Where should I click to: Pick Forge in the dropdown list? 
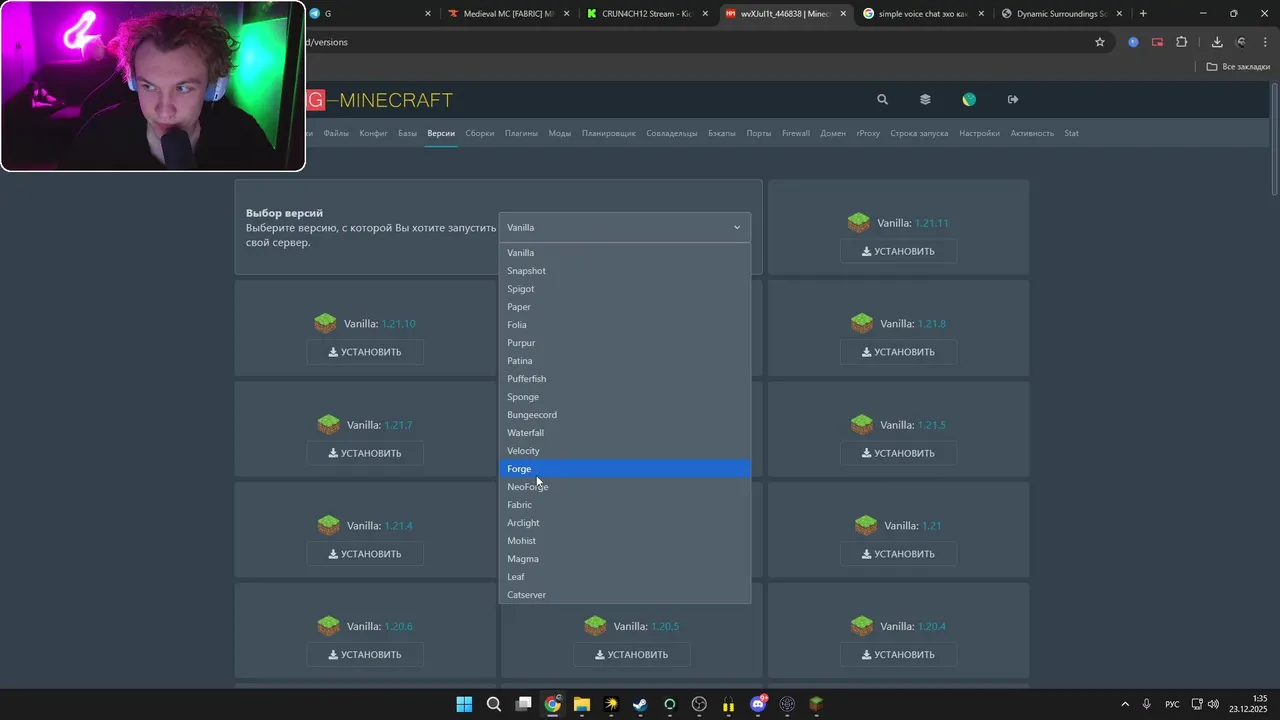pyautogui.click(x=624, y=469)
